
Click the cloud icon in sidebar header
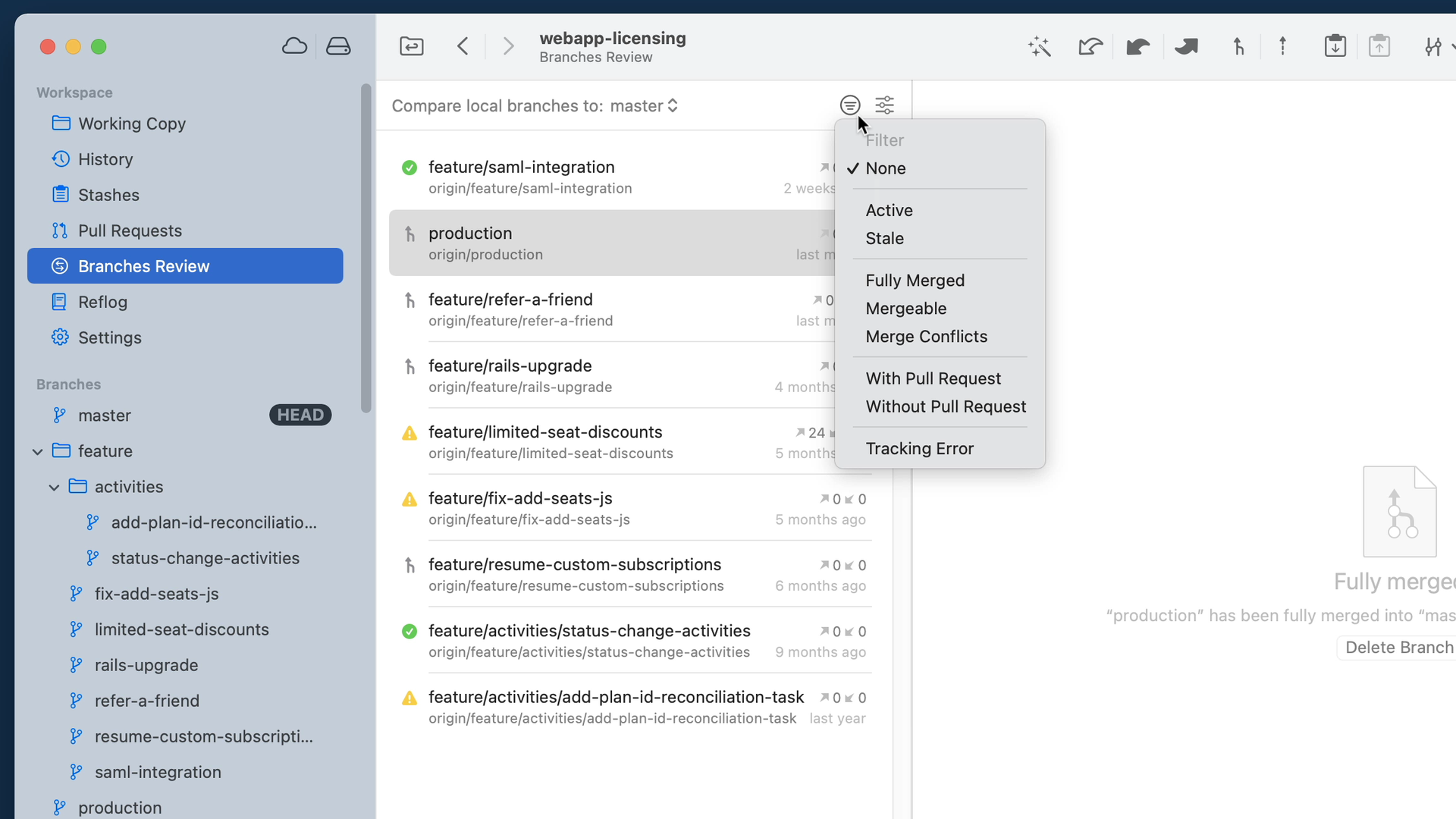coord(294,46)
